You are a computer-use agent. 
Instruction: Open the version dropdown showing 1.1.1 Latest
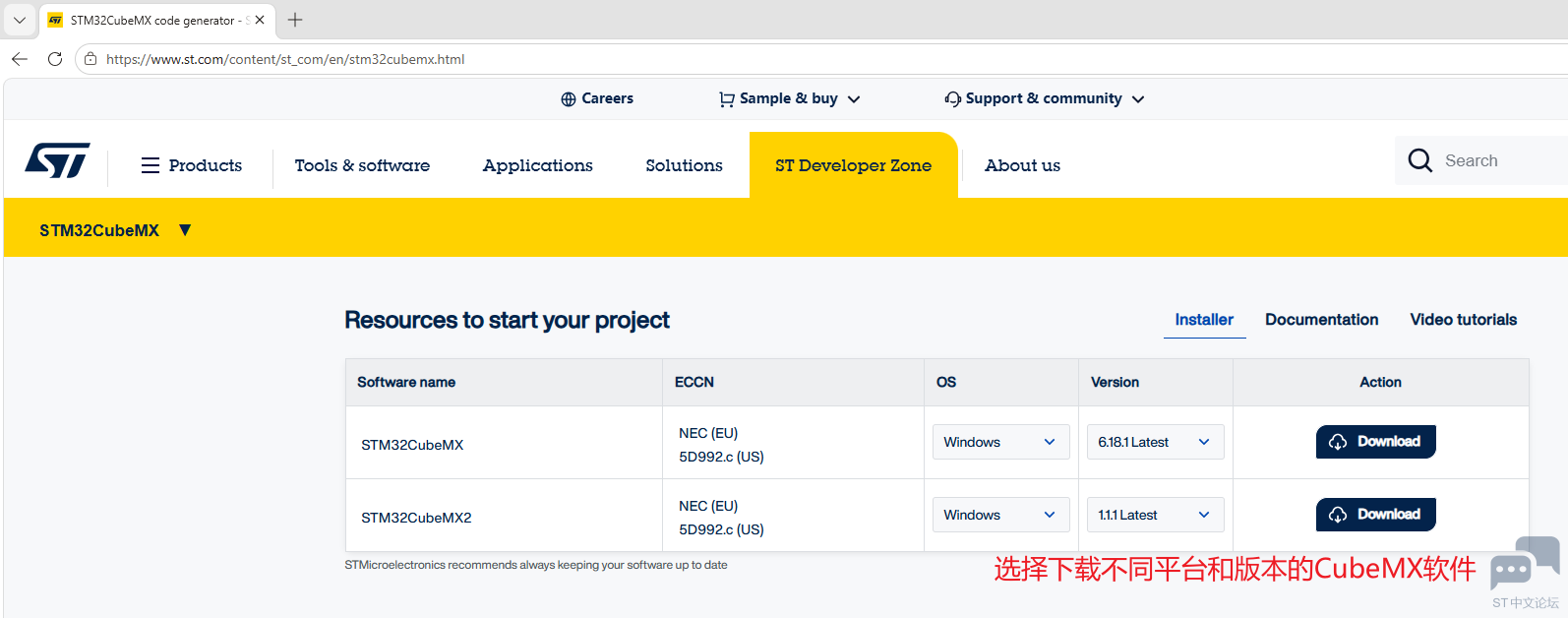pyautogui.click(x=1155, y=515)
